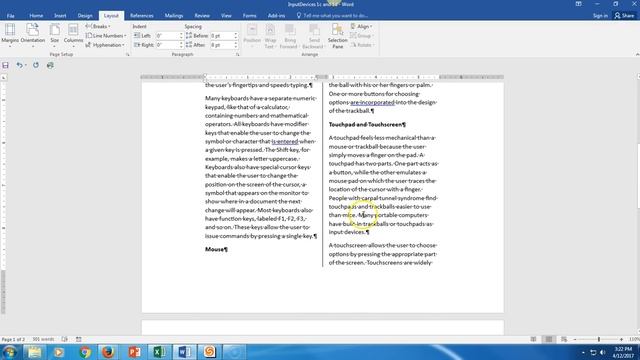This screenshot has width=640, height=360.
Task: Open the Undo history dropdown arrow
Action: pyautogui.click(x=26, y=65)
